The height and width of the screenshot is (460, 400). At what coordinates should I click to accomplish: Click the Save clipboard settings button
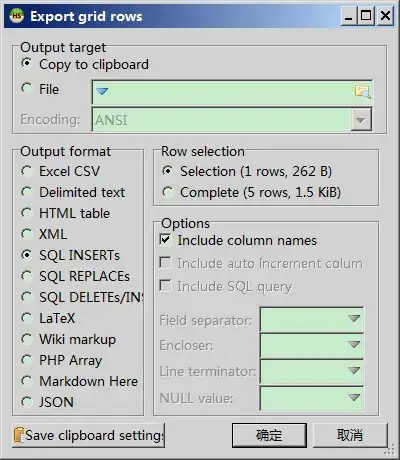pos(88,435)
